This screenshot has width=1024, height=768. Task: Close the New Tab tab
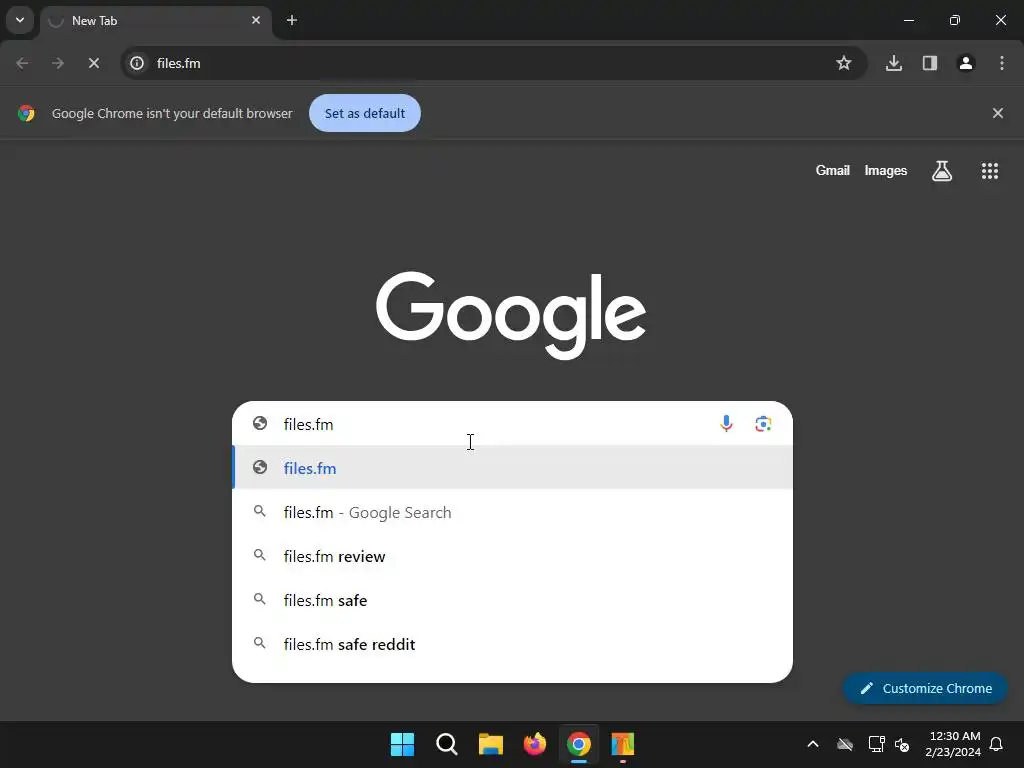(x=256, y=20)
